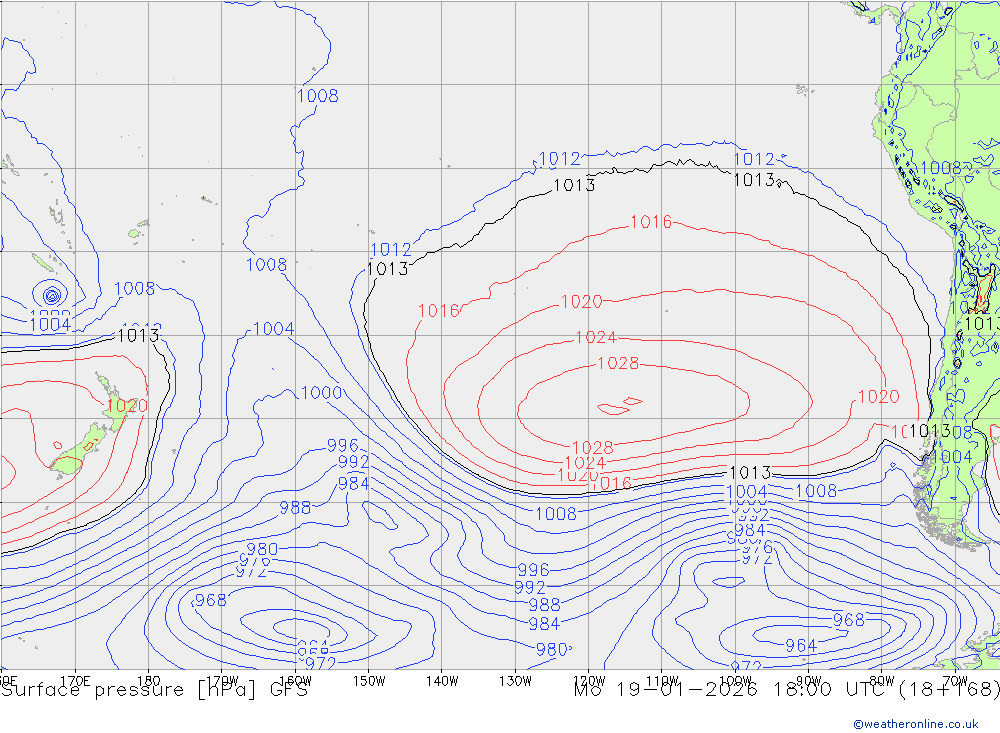Click the 170W longitude label

pyautogui.click(x=222, y=681)
